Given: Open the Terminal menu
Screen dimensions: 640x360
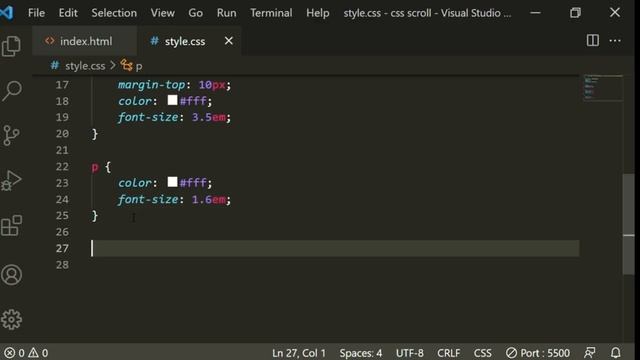Looking at the screenshot, I should coord(271,13).
